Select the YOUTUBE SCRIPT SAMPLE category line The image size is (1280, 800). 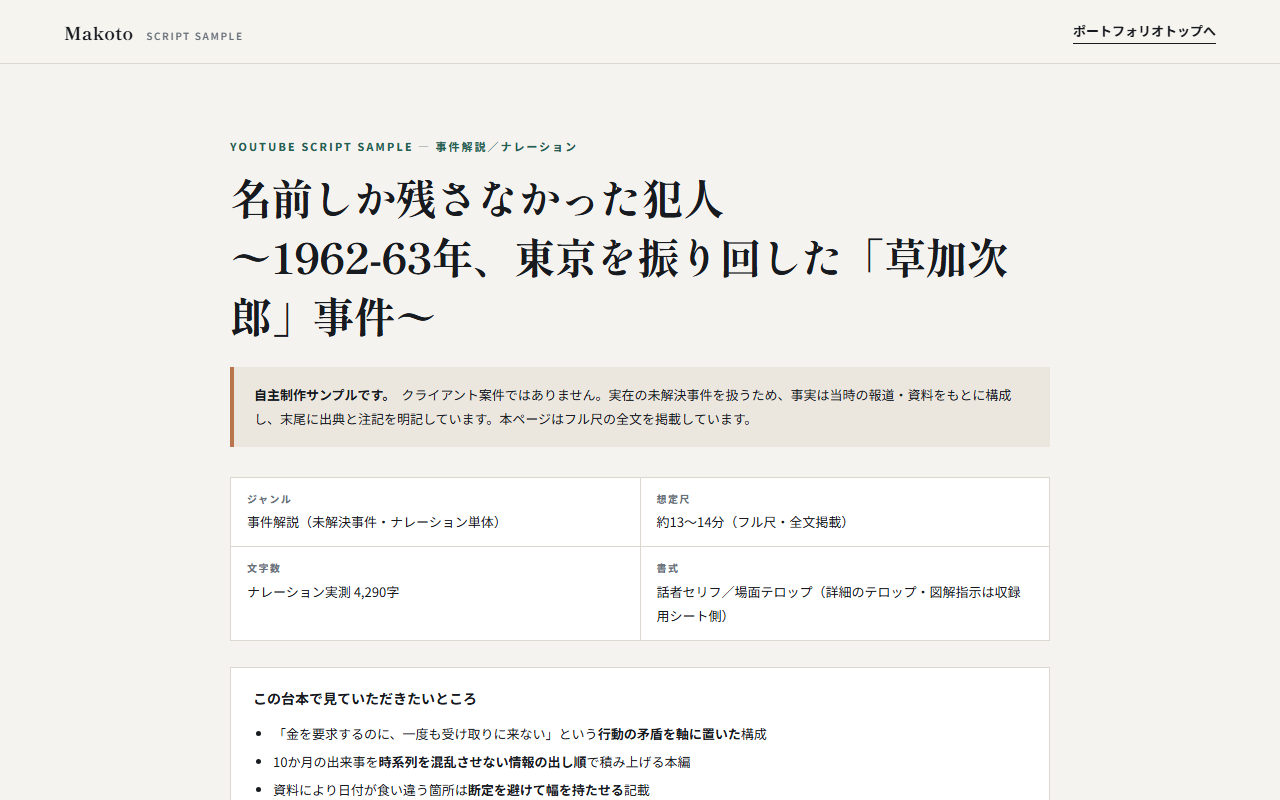[403, 147]
